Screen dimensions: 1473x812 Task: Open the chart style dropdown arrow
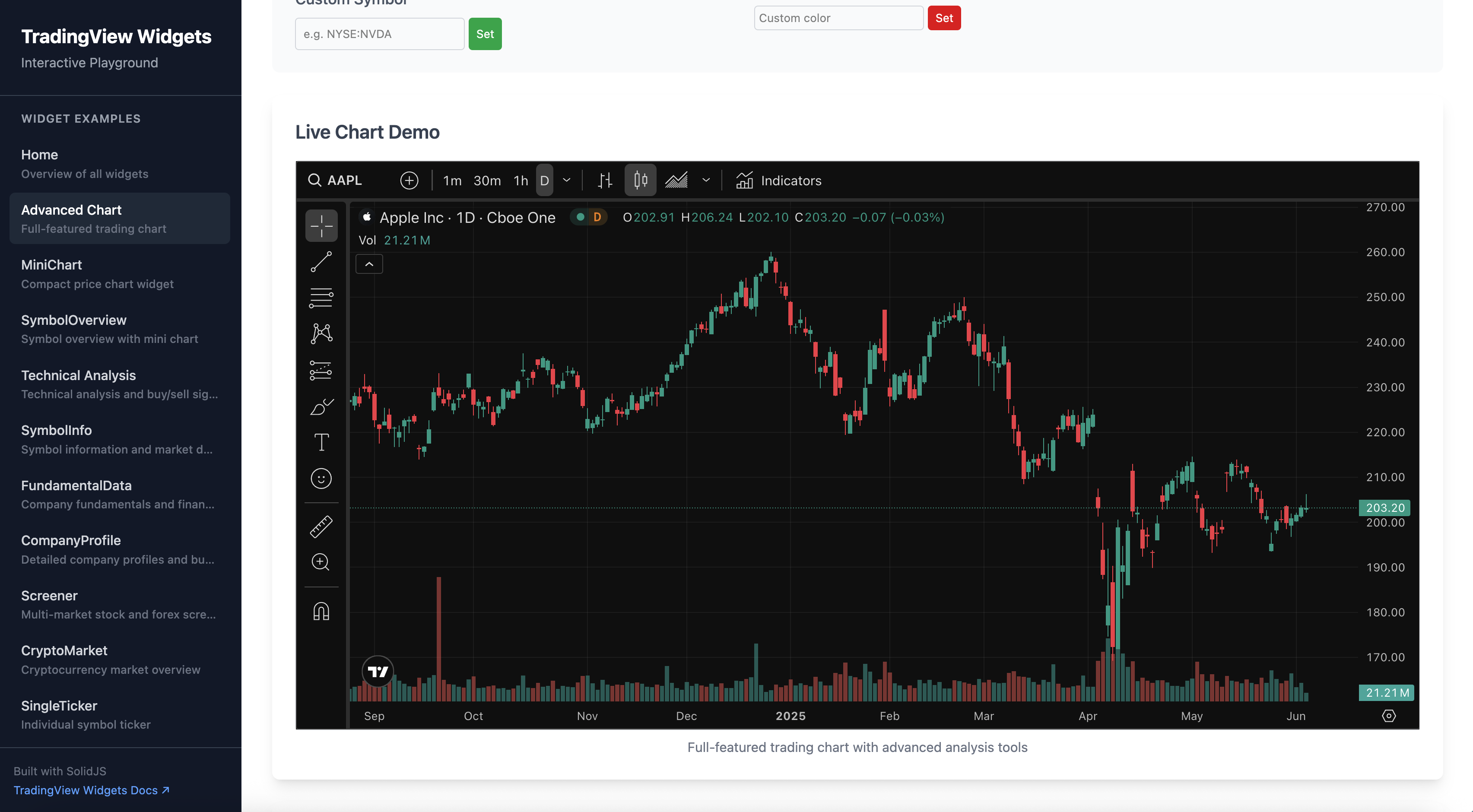tap(706, 181)
